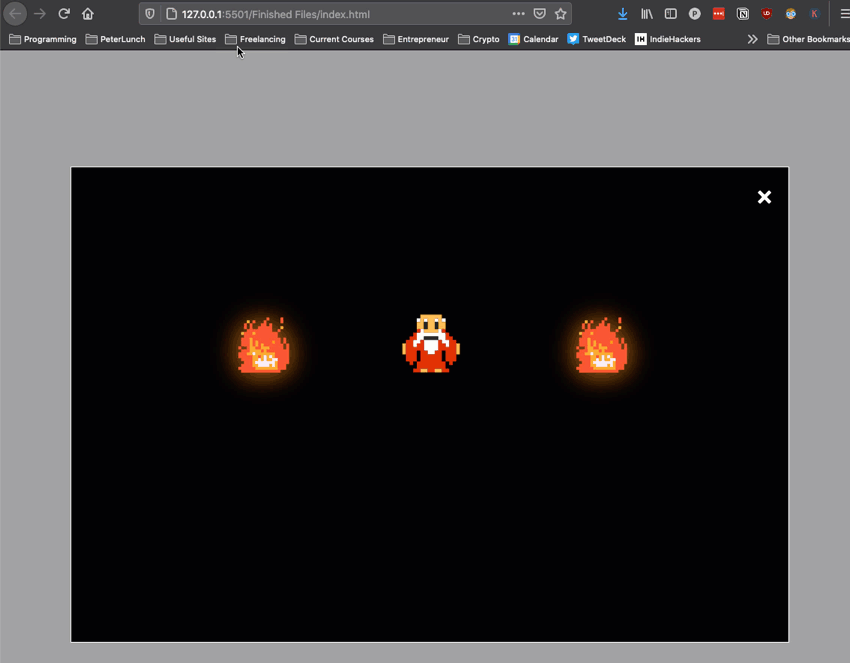Viewport: 850px width, 663px height.
Task: Open the browser home page icon
Action: [88, 14]
